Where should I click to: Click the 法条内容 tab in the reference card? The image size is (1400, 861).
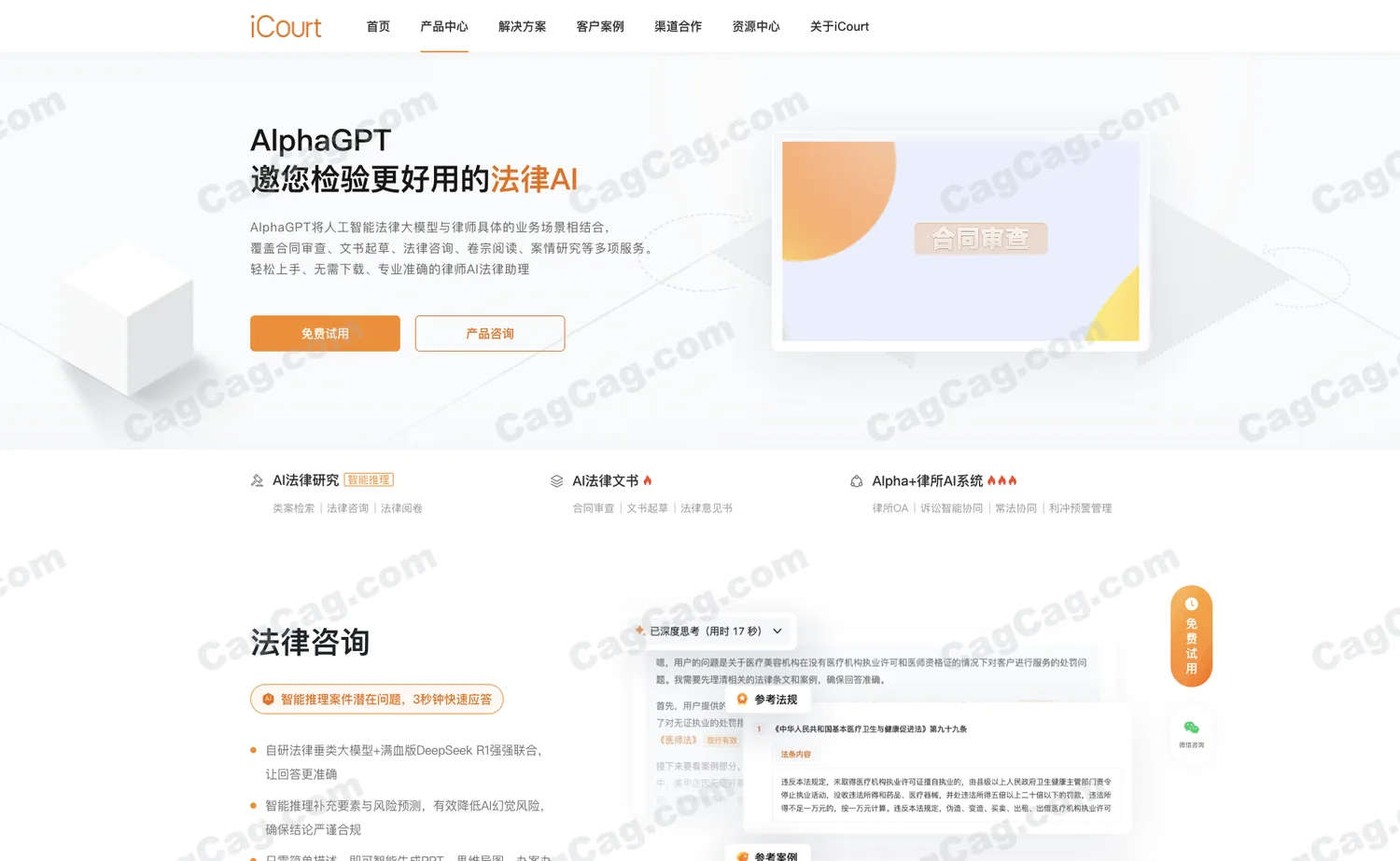pyautogui.click(x=796, y=754)
